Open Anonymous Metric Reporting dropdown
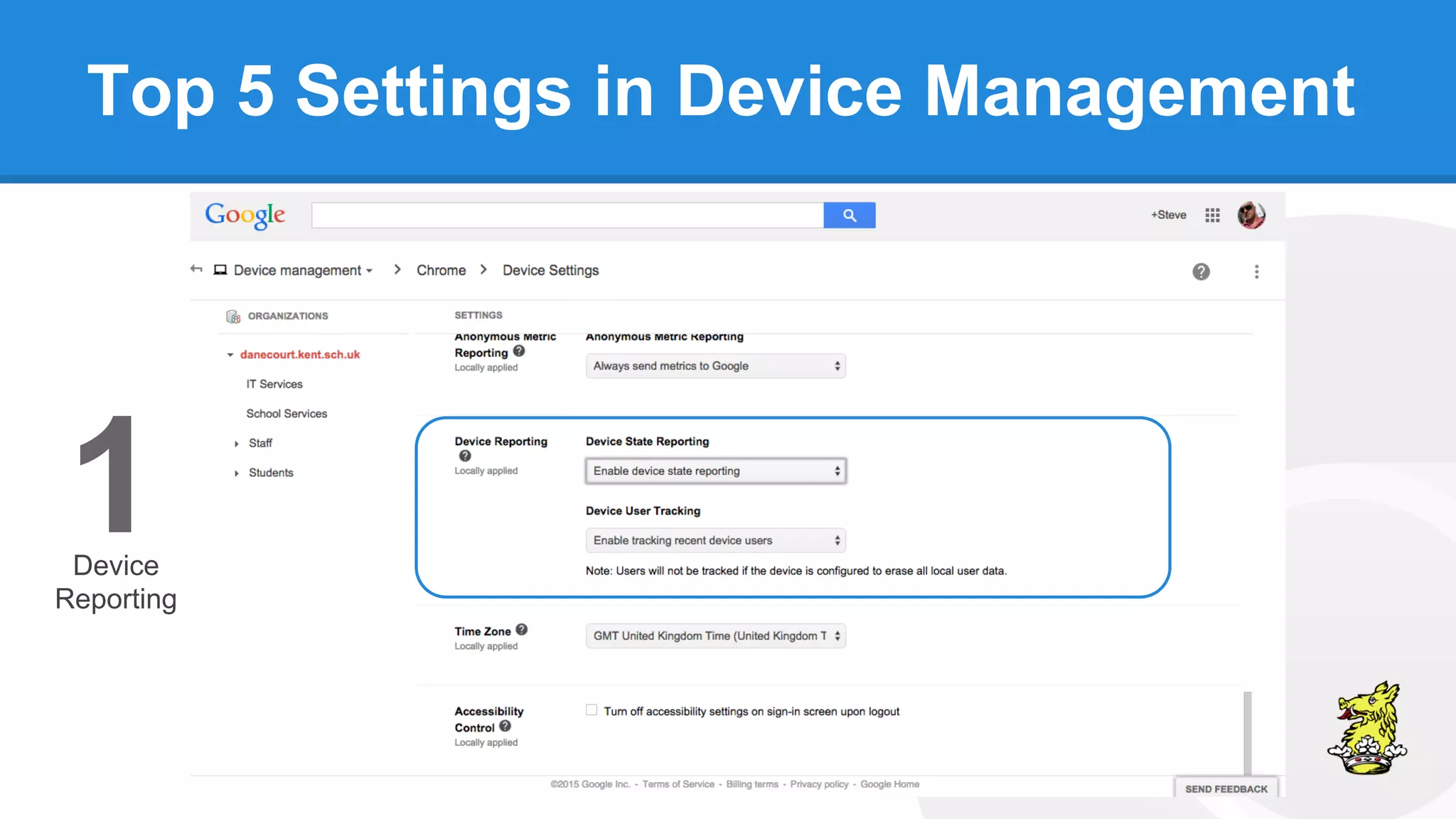The height and width of the screenshot is (819, 1456). 715,366
